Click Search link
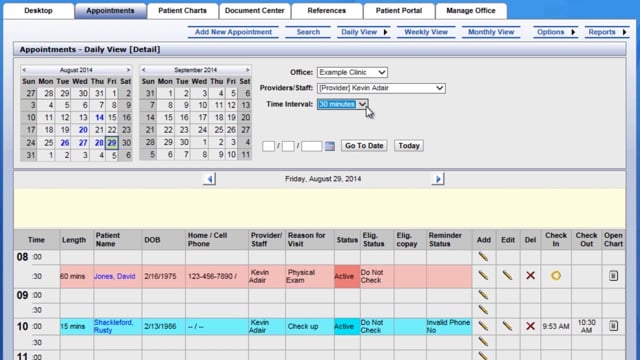 tap(308, 32)
